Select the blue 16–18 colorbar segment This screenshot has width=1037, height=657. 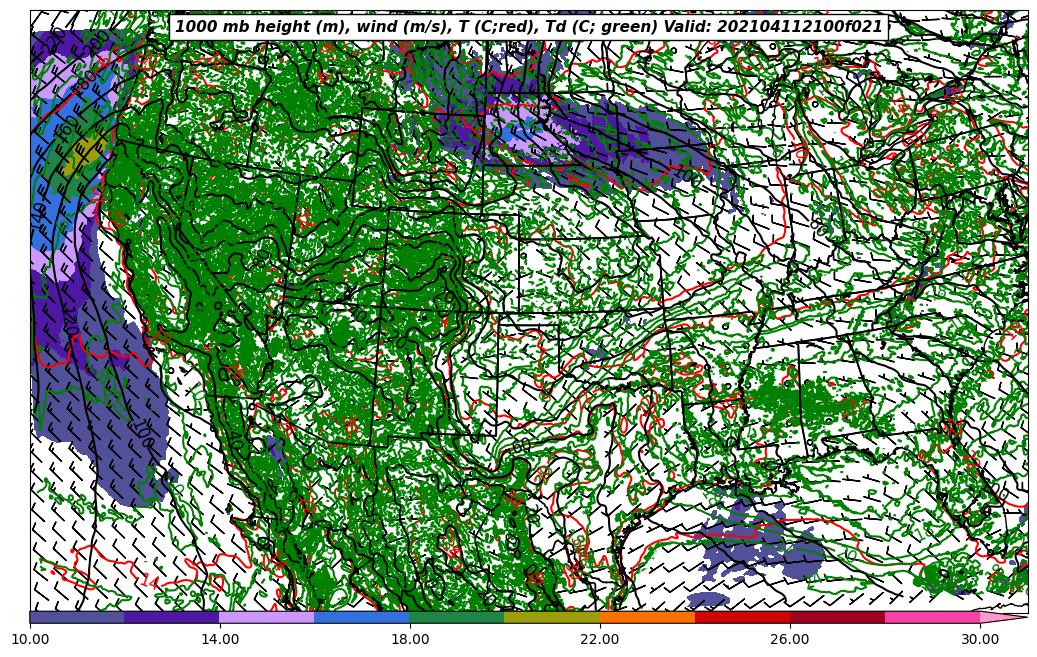[x=362, y=618]
